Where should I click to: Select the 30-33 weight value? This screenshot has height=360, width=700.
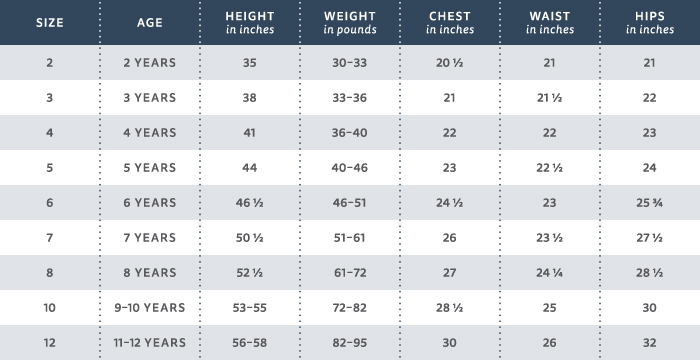[350, 63]
